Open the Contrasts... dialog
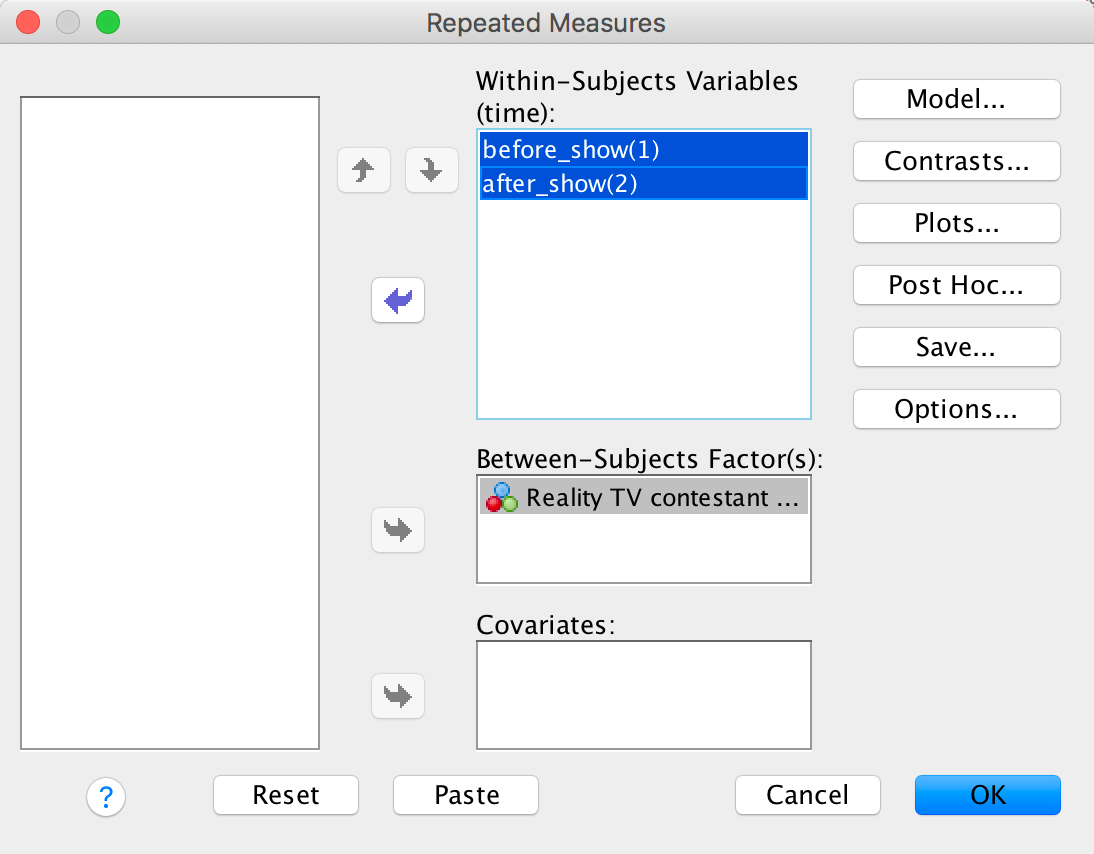Viewport: 1094px width, 854px height. (x=956, y=161)
